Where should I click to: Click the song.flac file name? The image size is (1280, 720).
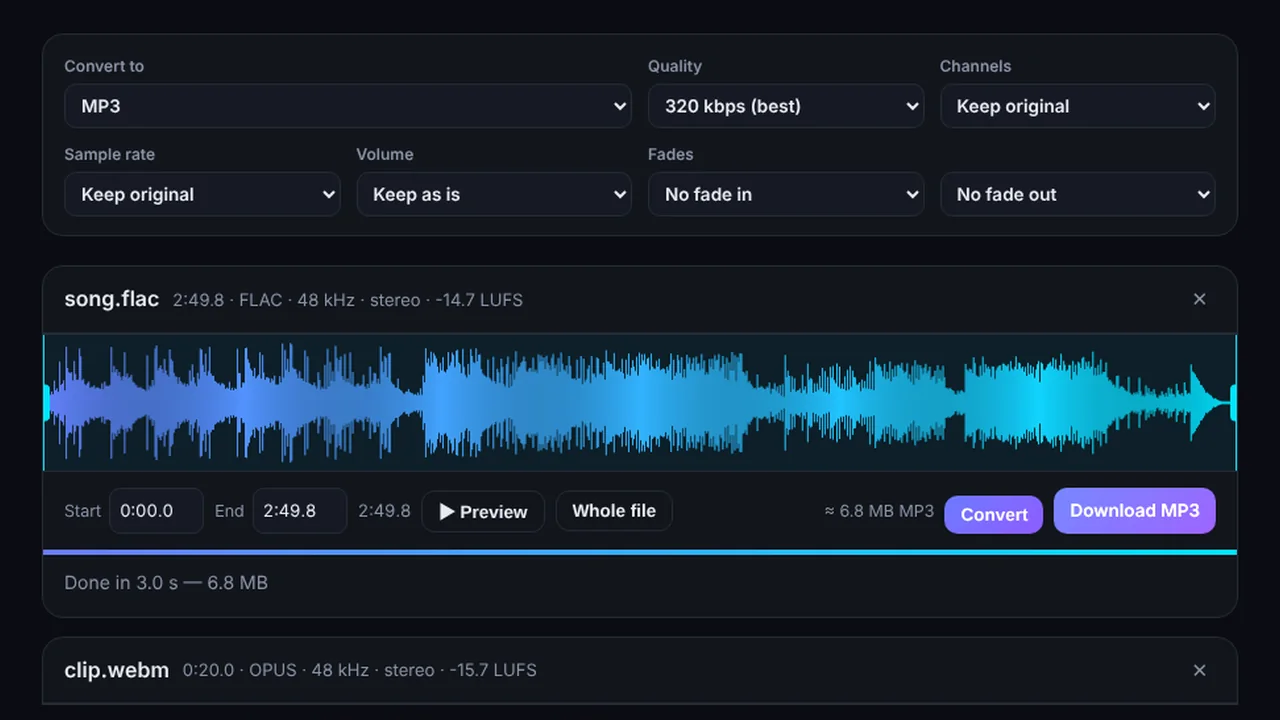point(112,299)
